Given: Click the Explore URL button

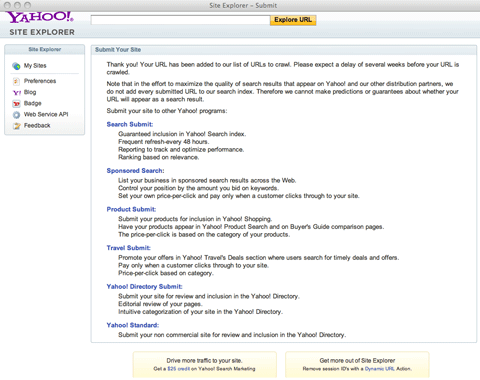Looking at the screenshot, I should [x=293, y=20].
